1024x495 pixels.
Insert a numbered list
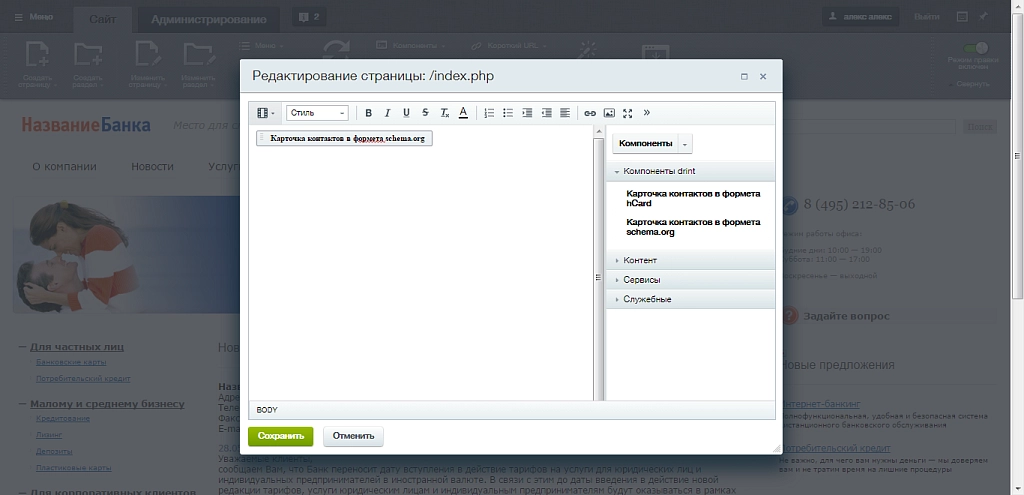[489, 113]
